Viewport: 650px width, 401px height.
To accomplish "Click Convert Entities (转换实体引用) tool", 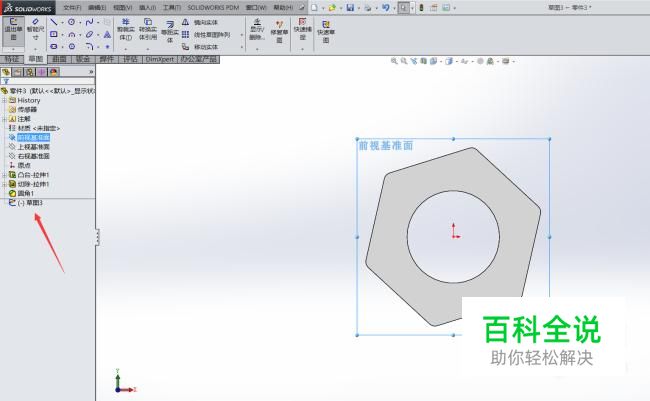I will pyautogui.click(x=148, y=29).
